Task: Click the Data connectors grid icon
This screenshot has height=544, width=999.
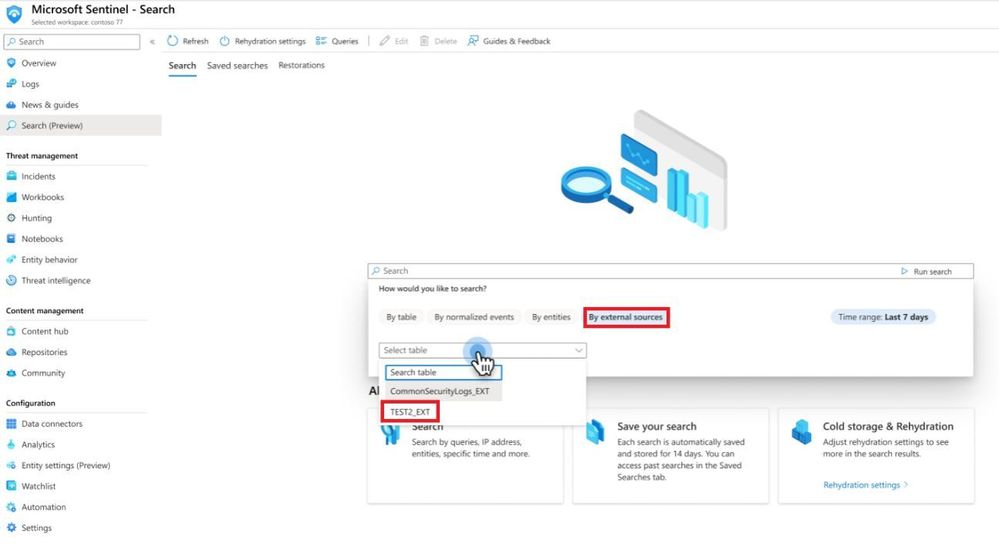Action: (x=11, y=424)
